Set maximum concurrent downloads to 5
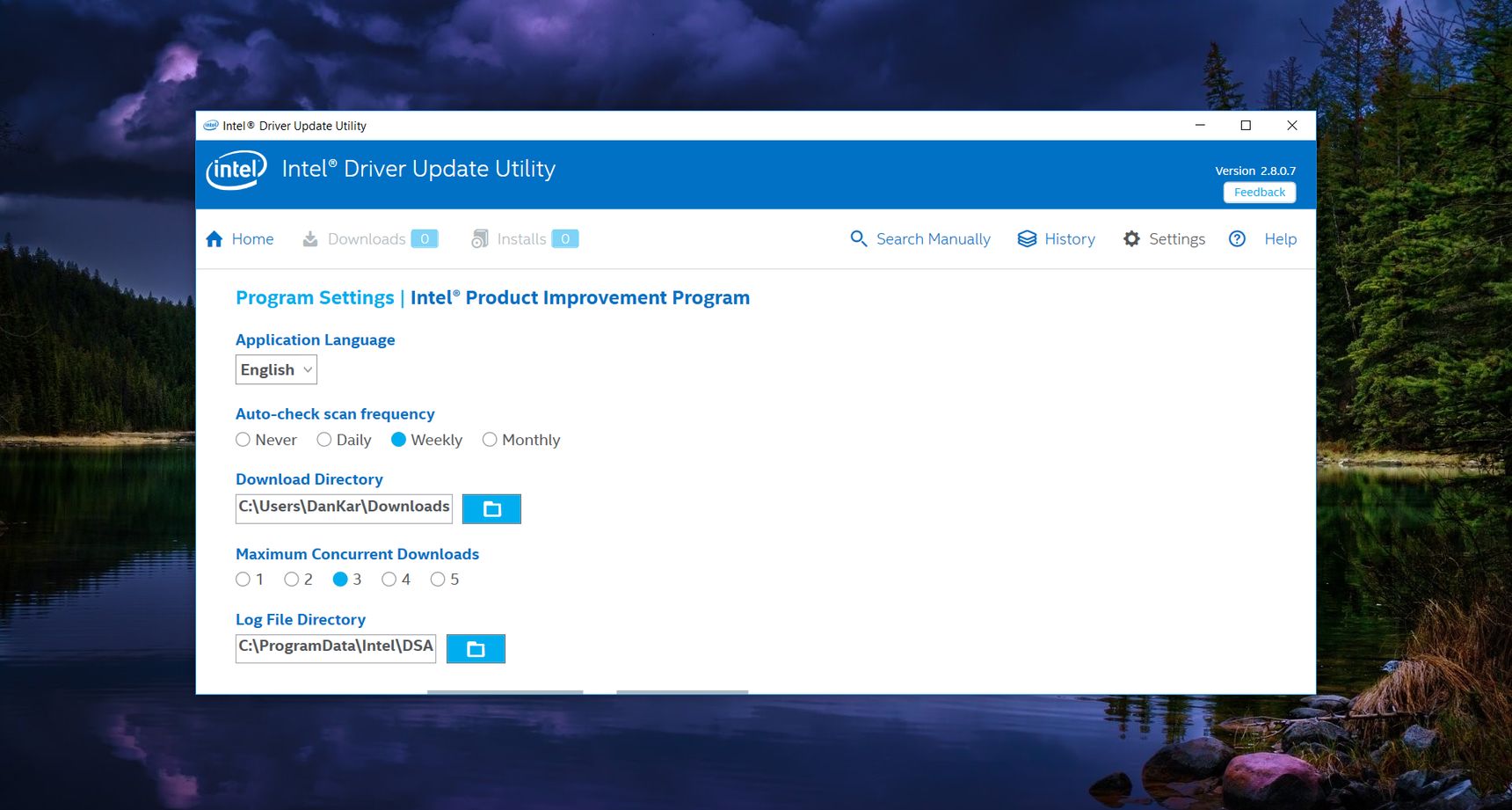 (x=438, y=580)
